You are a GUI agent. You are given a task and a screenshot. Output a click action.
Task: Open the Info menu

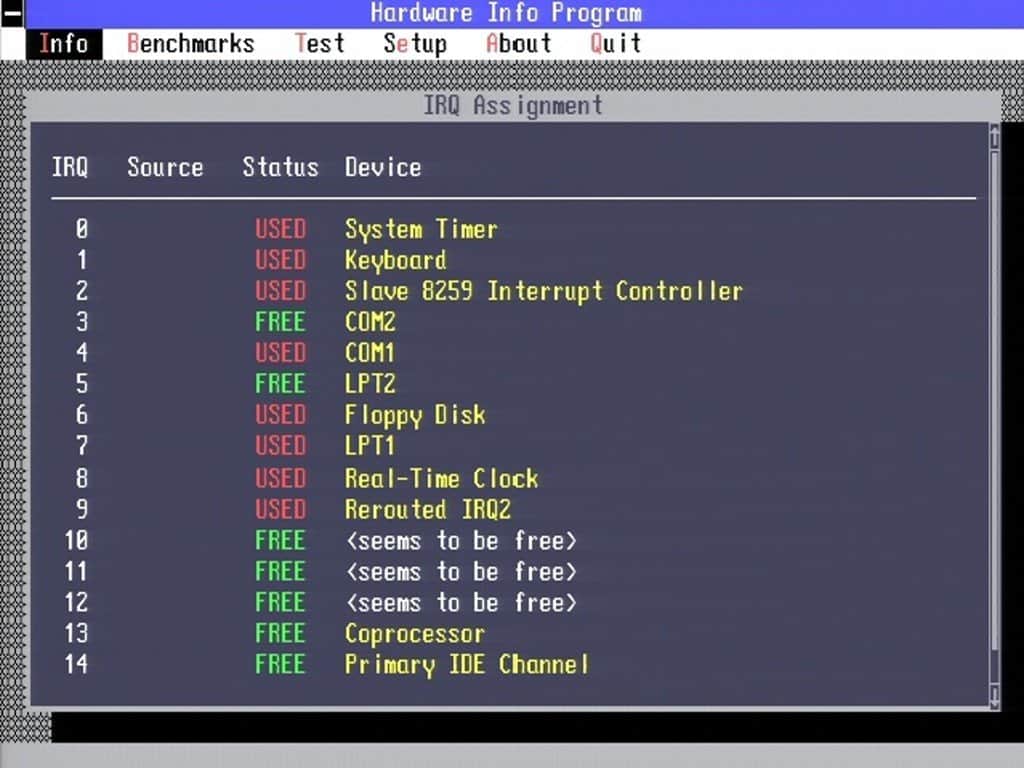(x=64, y=44)
